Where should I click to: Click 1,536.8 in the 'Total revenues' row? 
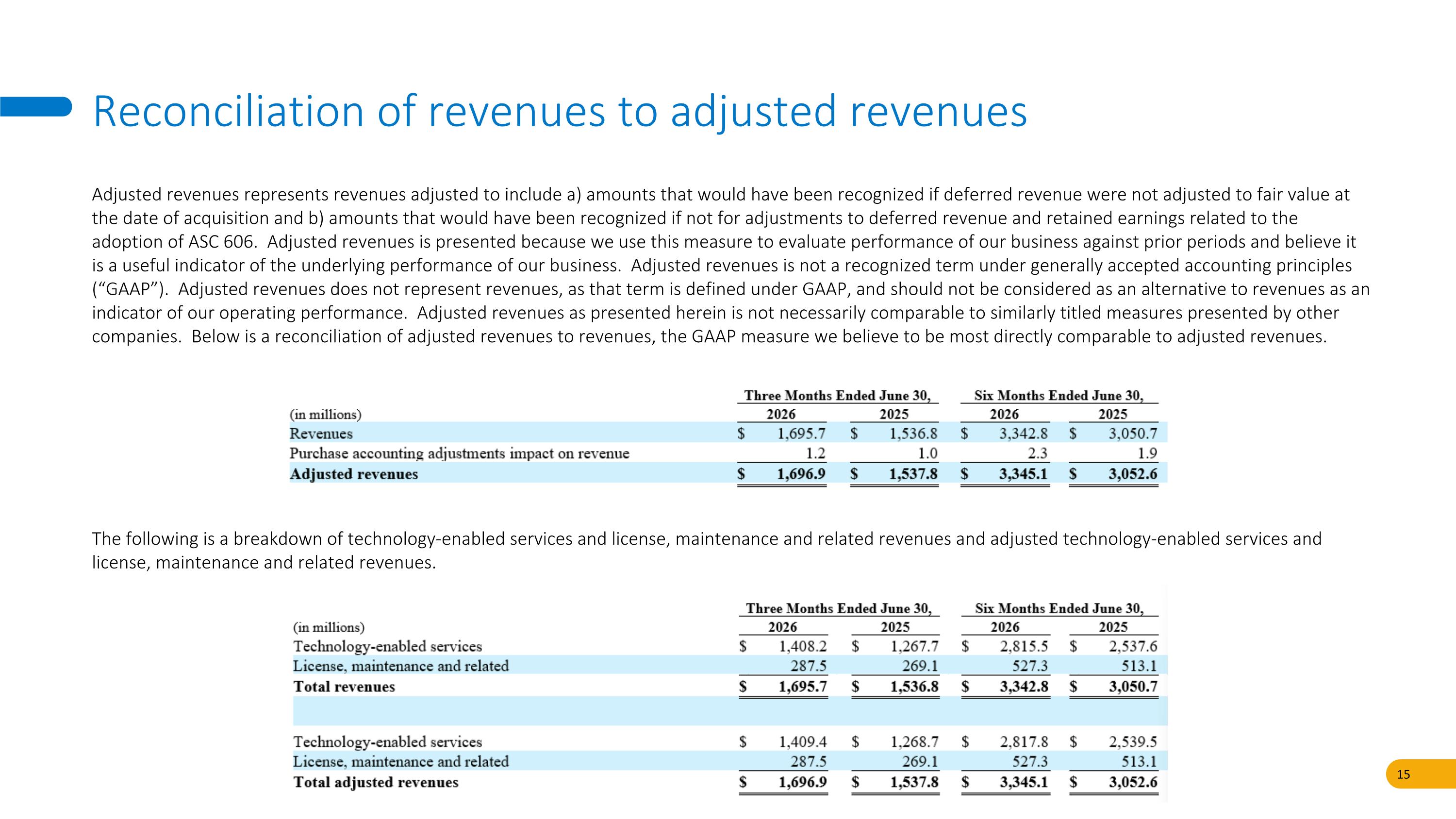914,687
